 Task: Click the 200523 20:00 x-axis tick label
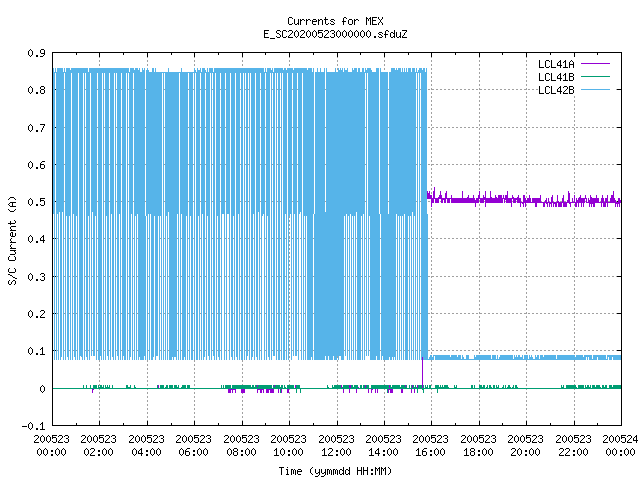tap(525, 445)
